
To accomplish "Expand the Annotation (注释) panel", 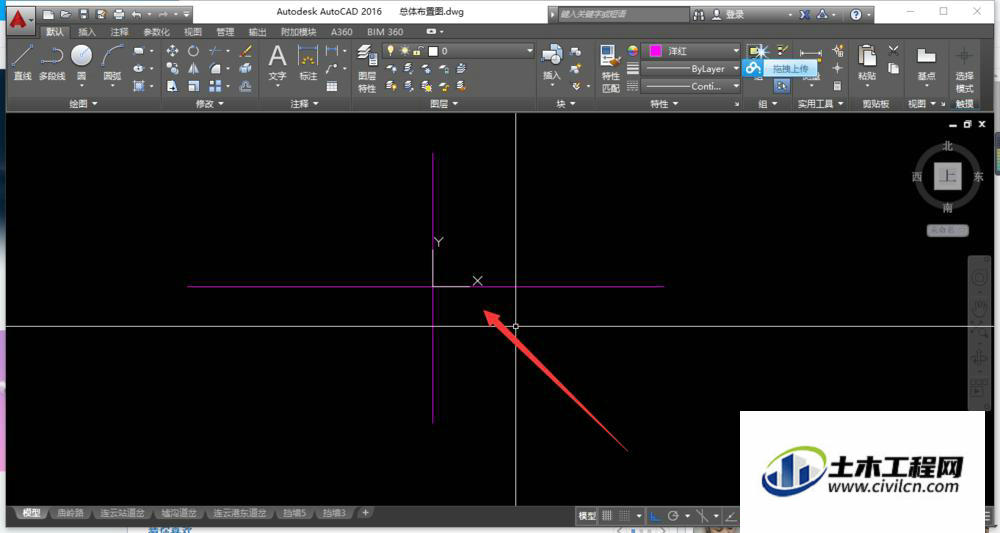I will coord(304,103).
